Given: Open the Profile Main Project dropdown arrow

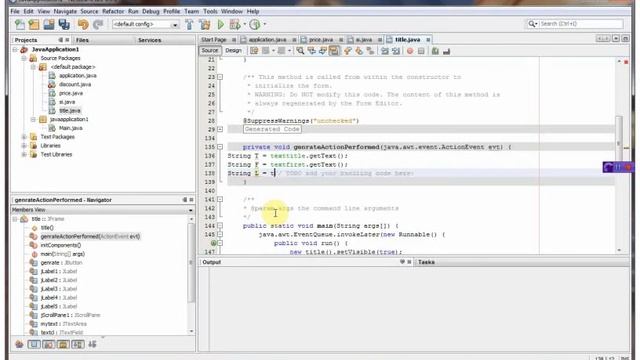Looking at the screenshot, I should click(x=265, y=24).
